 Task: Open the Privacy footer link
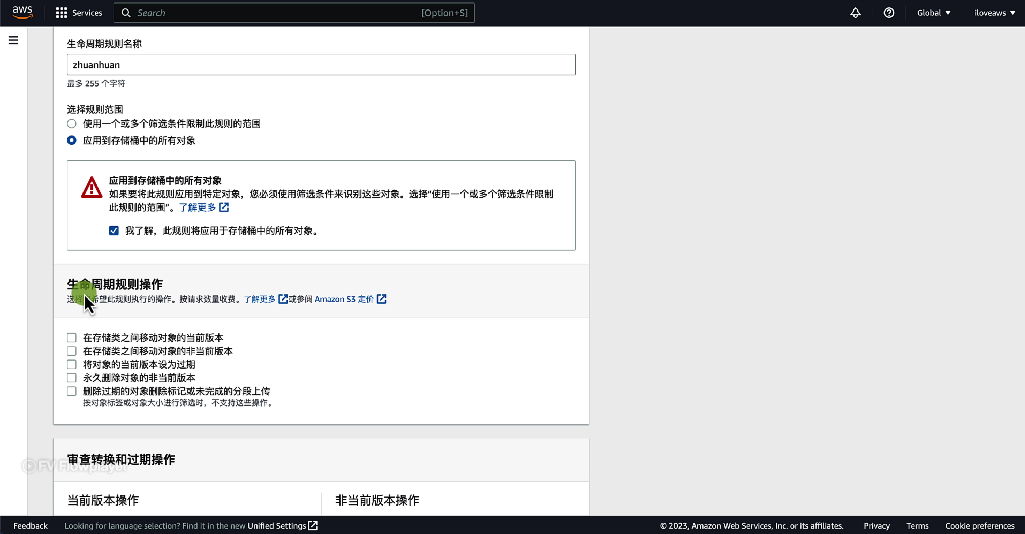tap(876, 526)
